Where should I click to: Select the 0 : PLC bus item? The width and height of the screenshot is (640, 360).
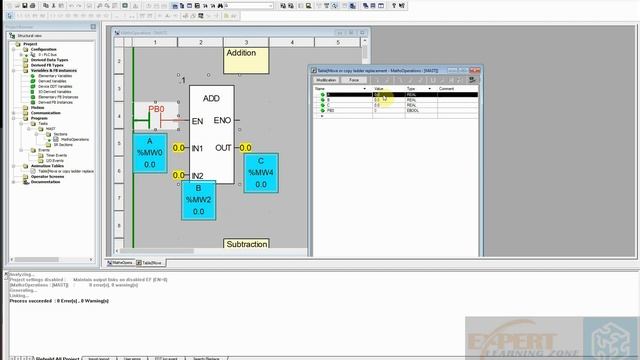click(x=47, y=55)
